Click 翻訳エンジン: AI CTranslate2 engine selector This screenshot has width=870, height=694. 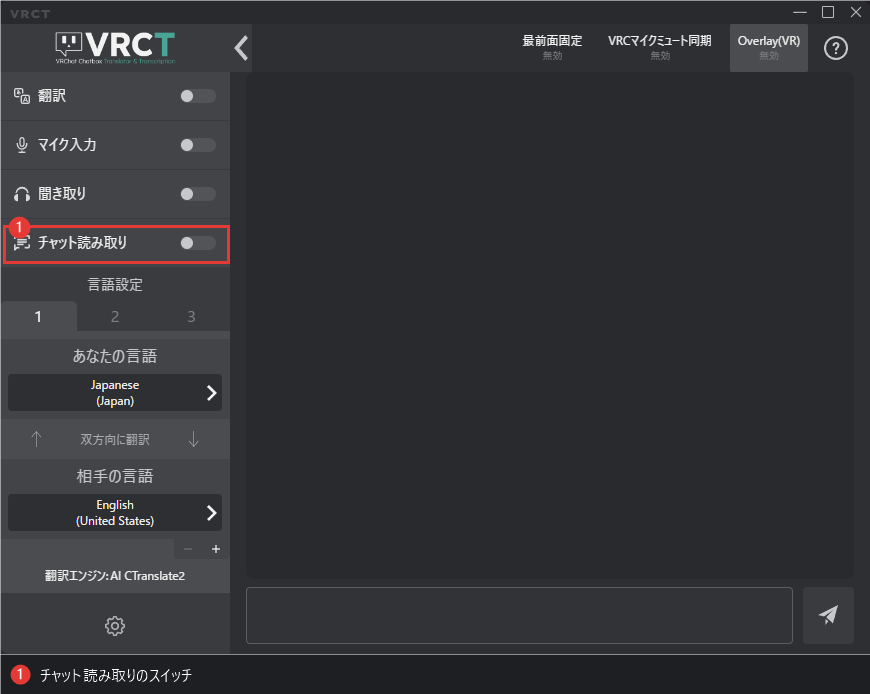(x=115, y=576)
